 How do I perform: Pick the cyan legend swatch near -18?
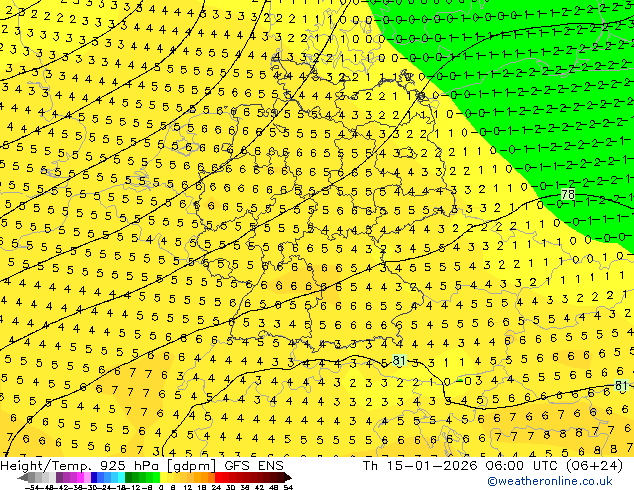(x=121, y=477)
